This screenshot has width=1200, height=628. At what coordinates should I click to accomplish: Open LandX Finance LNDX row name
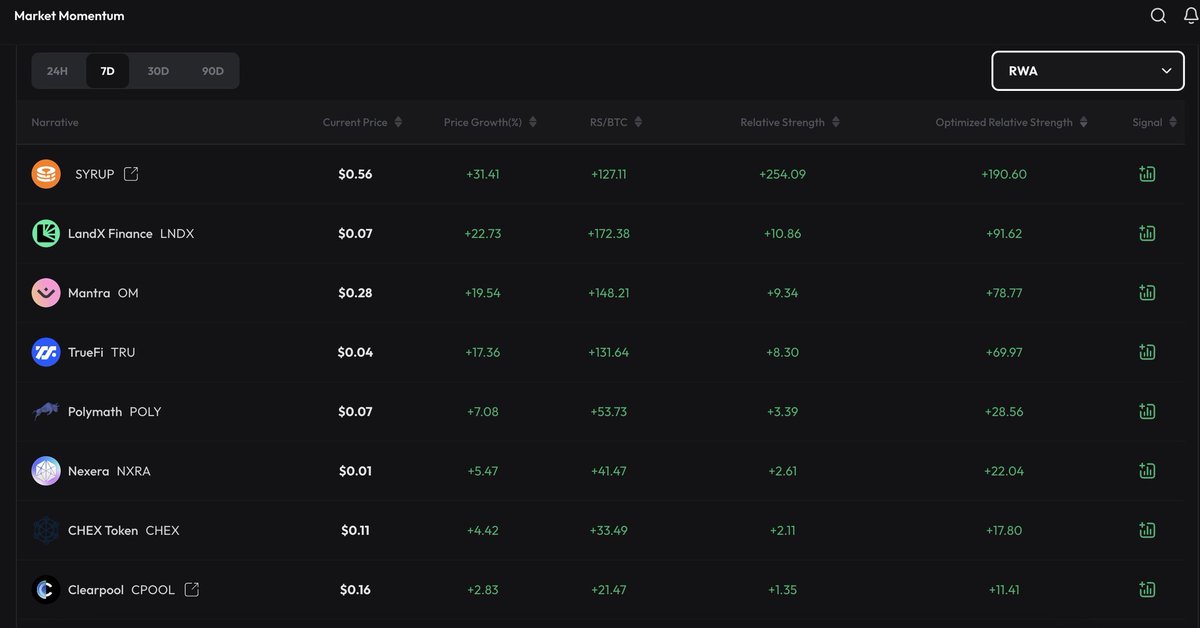pos(131,233)
